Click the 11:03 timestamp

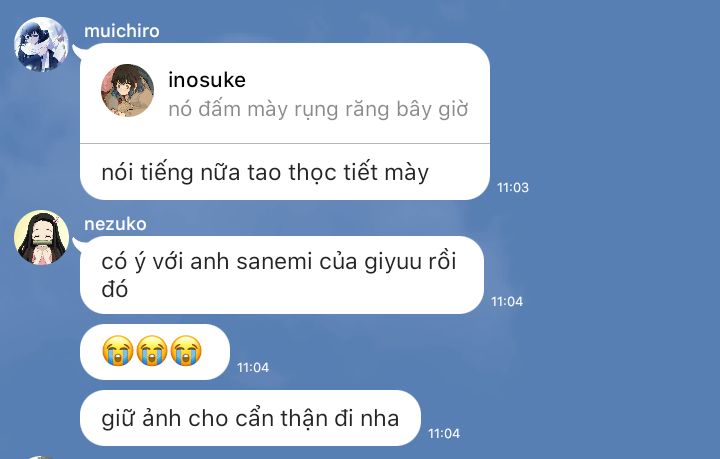point(513,188)
